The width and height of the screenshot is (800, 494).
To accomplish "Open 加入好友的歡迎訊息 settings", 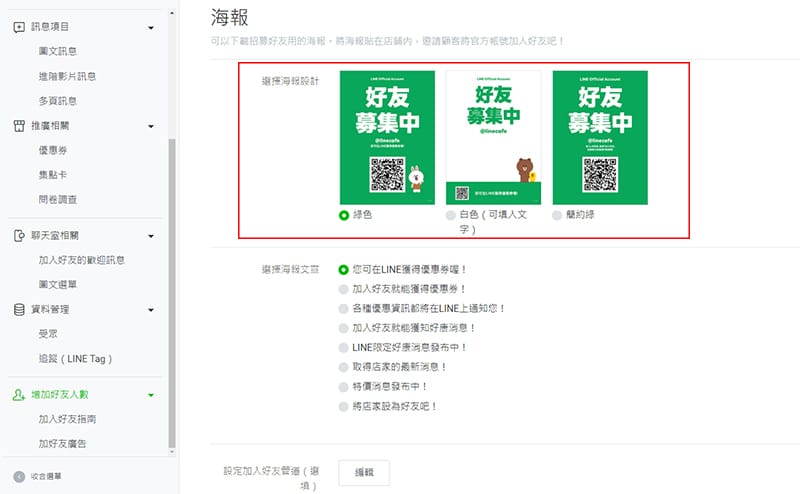I will (x=82, y=260).
